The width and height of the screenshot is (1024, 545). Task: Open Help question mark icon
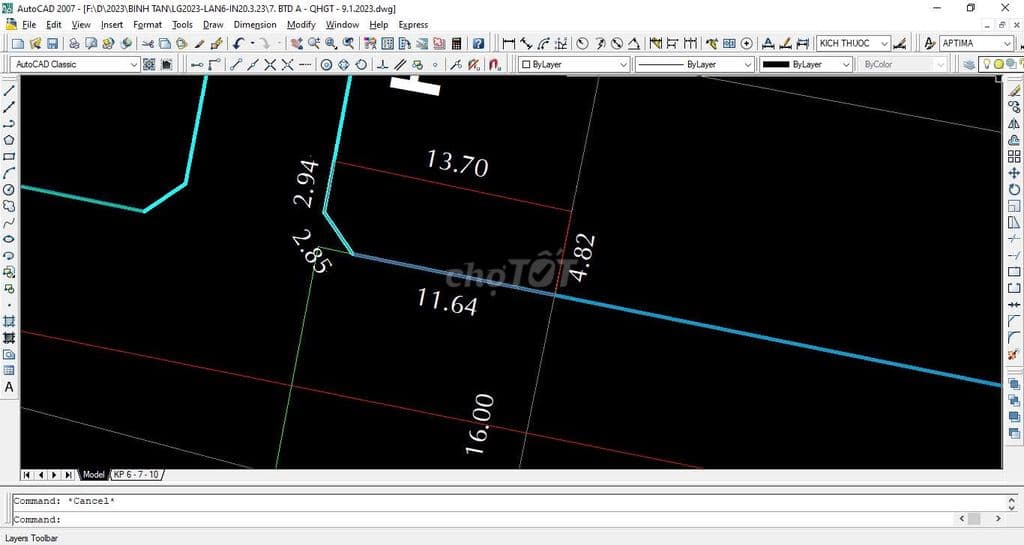pyautogui.click(x=479, y=44)
